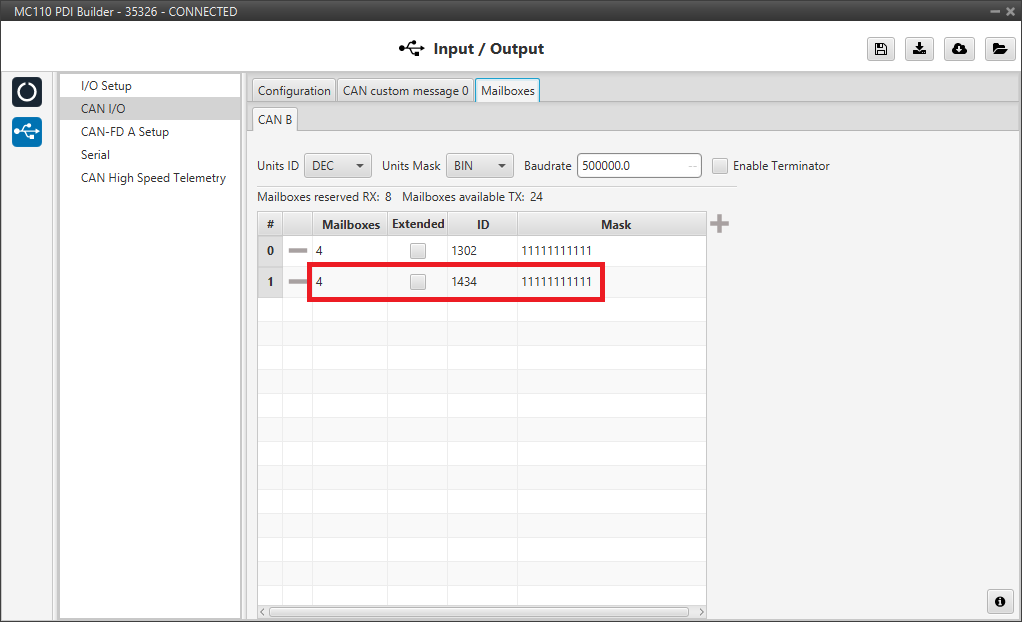The width and height of the screenshot is (1022, 622).
Task: Open the Units Mask BIN dropdown
Action: pos(478,166)
